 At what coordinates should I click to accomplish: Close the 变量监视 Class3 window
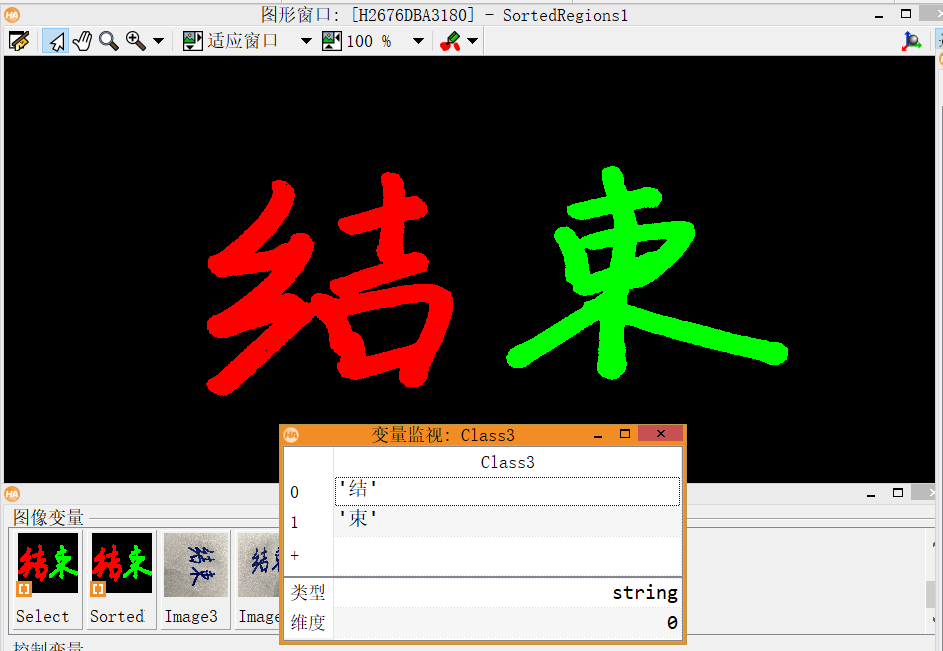tap(660, 434)
